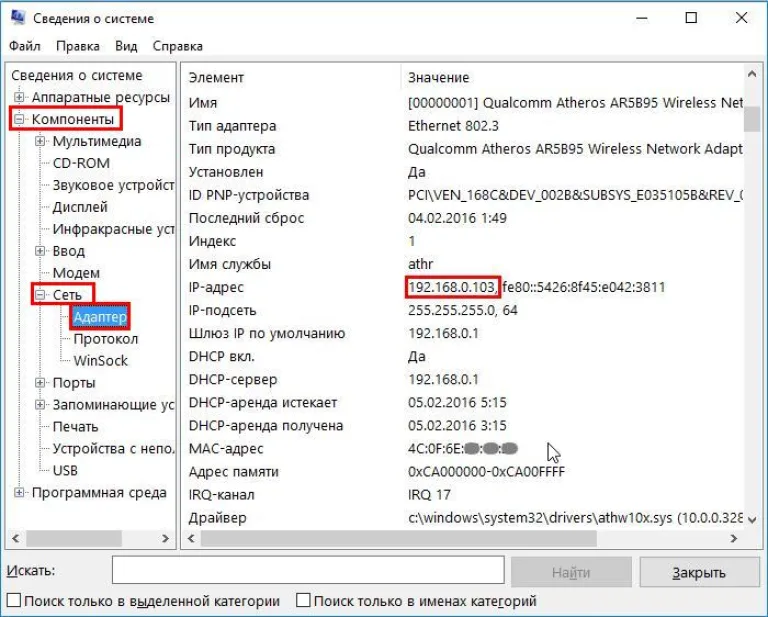
Task: Select Инфракрасные устройства in the tree
Action: [x=113, y=229]
